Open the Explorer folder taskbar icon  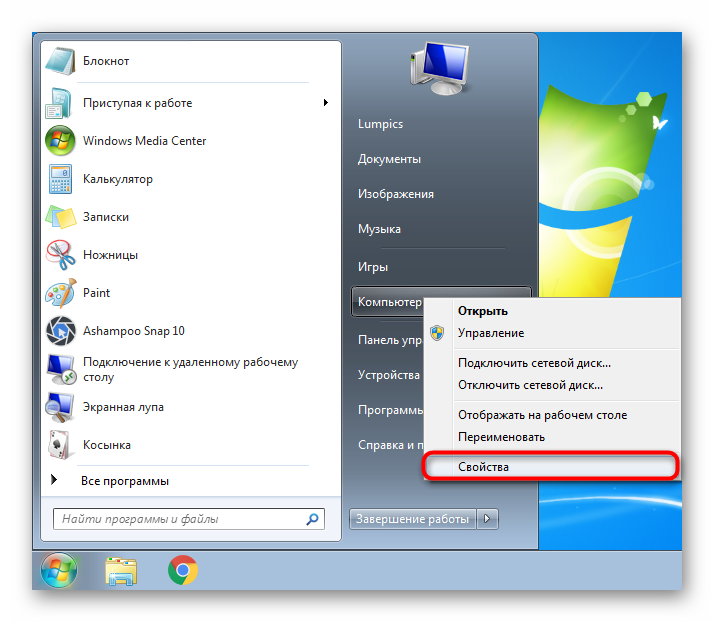(x=121, y=571)
